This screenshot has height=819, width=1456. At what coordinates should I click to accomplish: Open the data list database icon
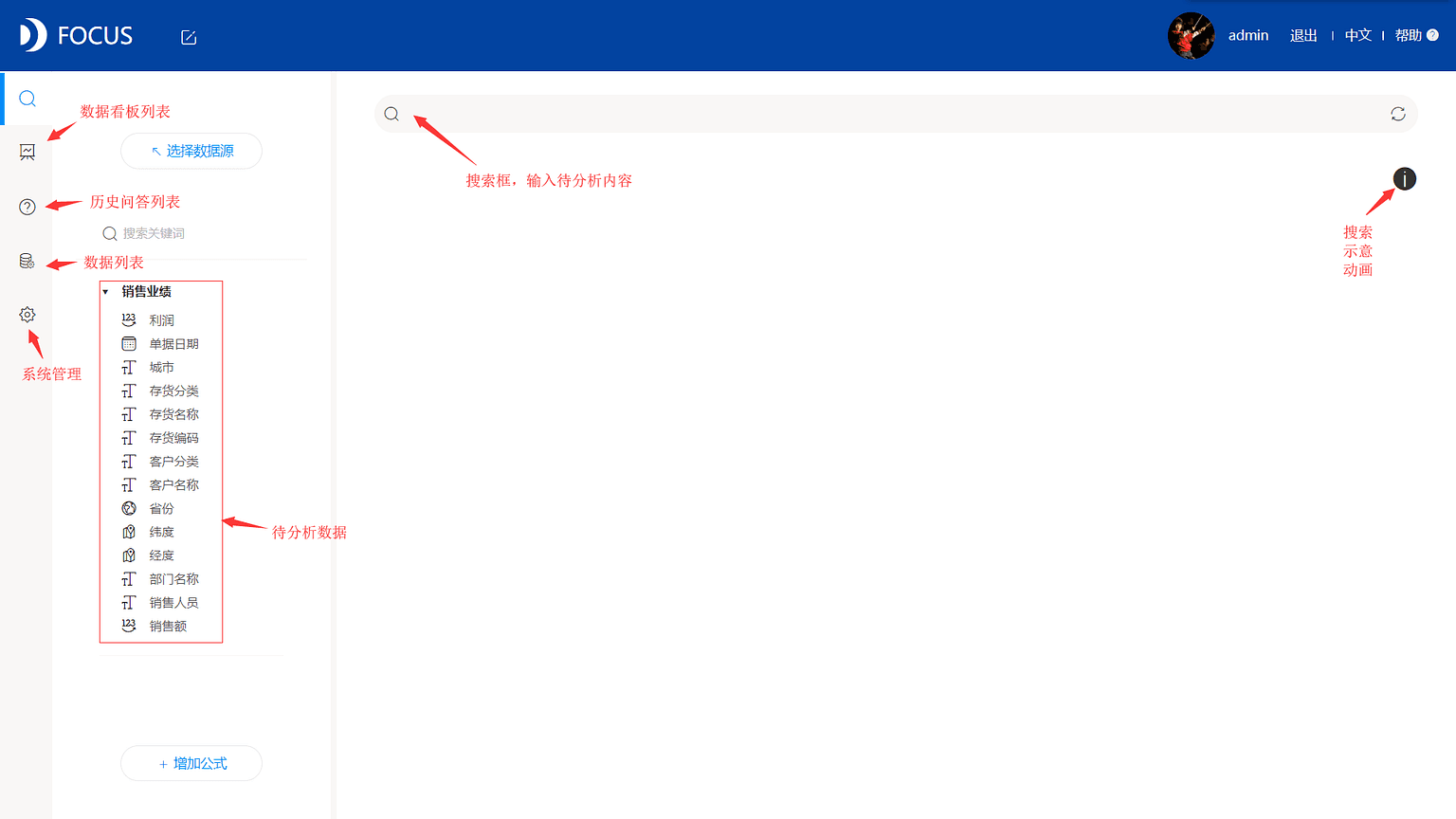(x=27, y=261)
